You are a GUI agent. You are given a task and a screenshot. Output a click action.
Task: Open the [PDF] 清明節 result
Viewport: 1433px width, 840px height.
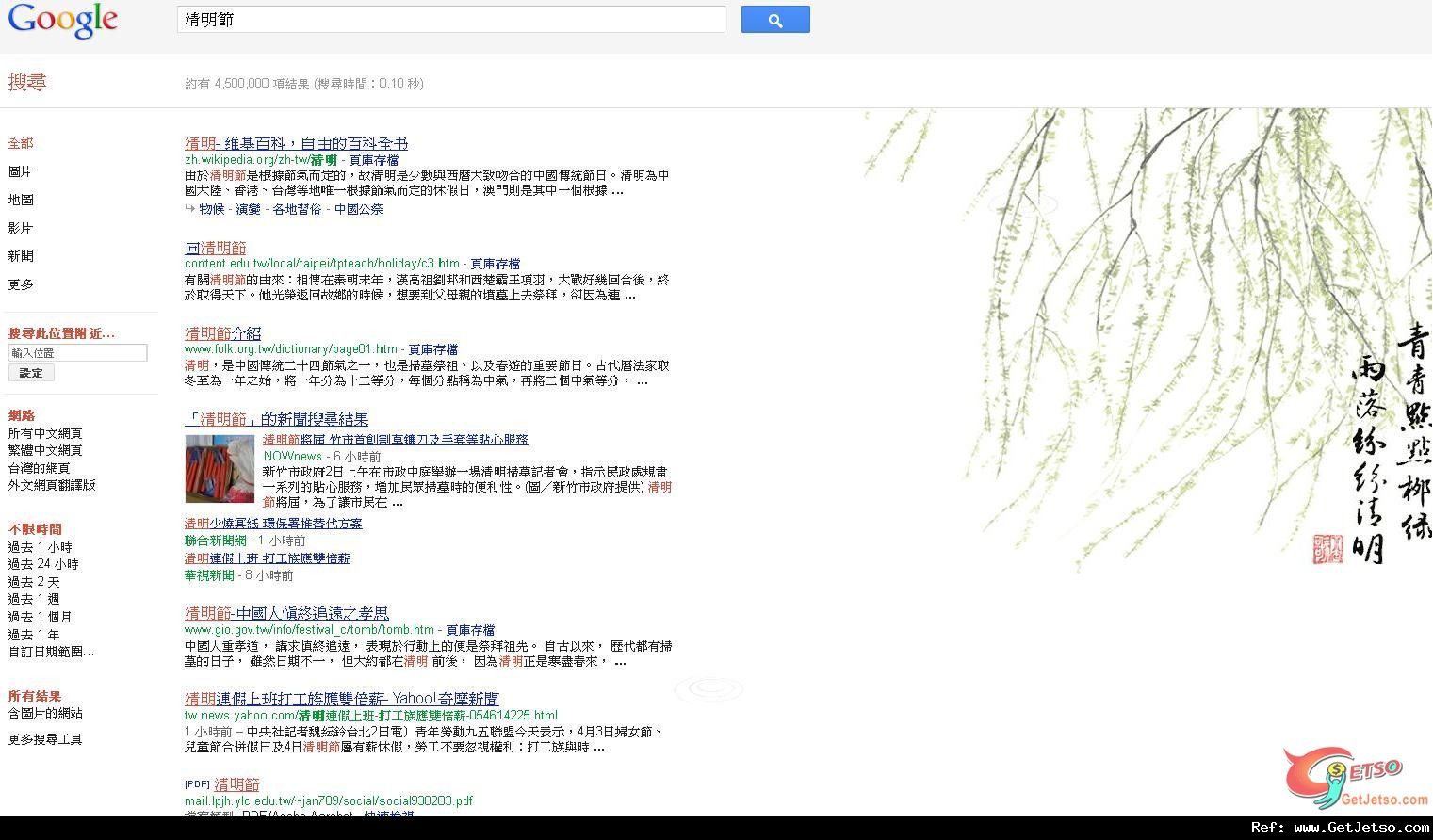pos(236,784)
